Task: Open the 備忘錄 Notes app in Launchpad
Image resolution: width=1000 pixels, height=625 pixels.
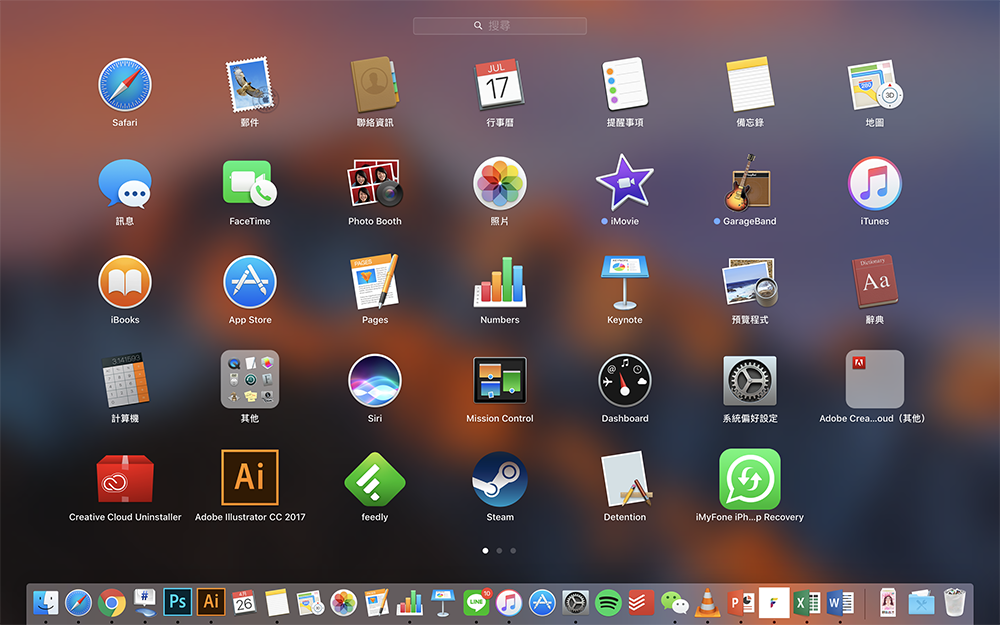Action: pos(750,85)
